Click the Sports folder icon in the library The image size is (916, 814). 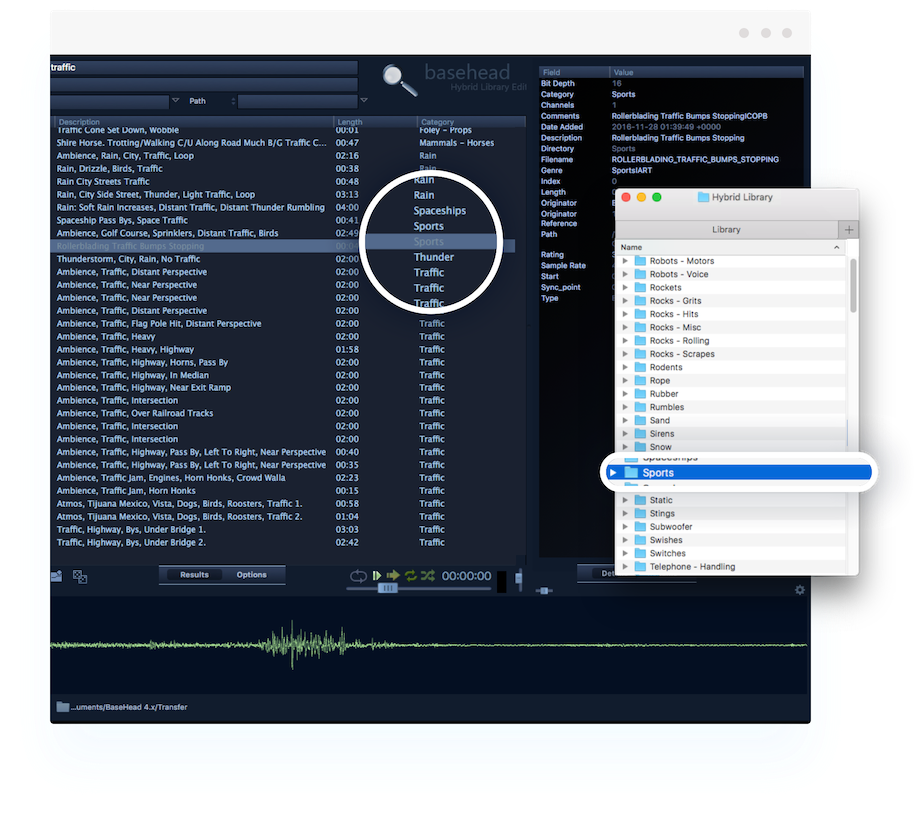click(631, 472)
